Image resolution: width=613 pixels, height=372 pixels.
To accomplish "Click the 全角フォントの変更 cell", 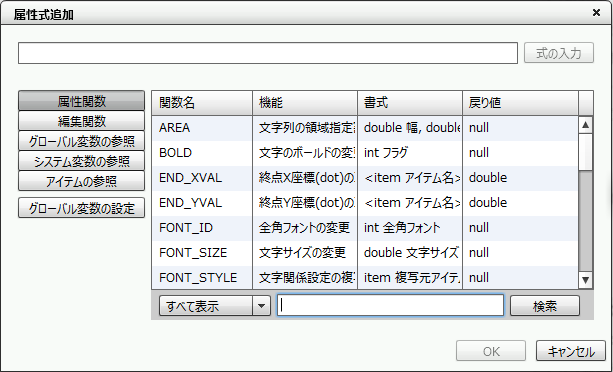I will point(305,228).
